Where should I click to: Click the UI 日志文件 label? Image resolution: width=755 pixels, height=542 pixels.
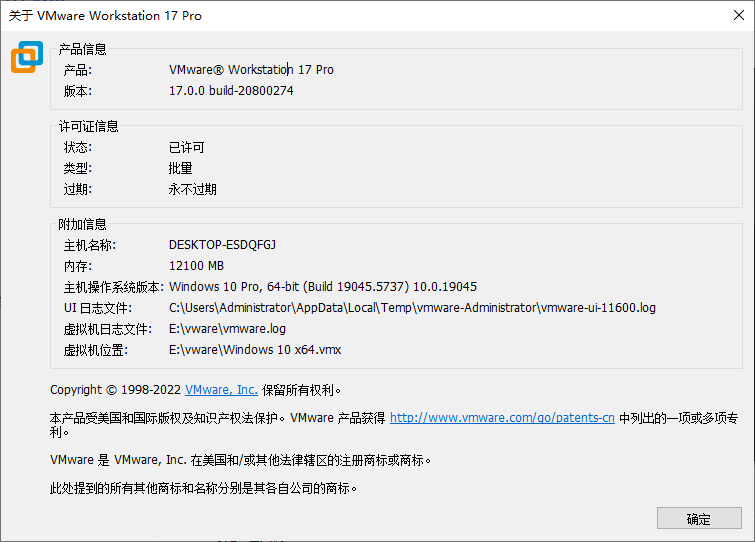coord(98,308)
